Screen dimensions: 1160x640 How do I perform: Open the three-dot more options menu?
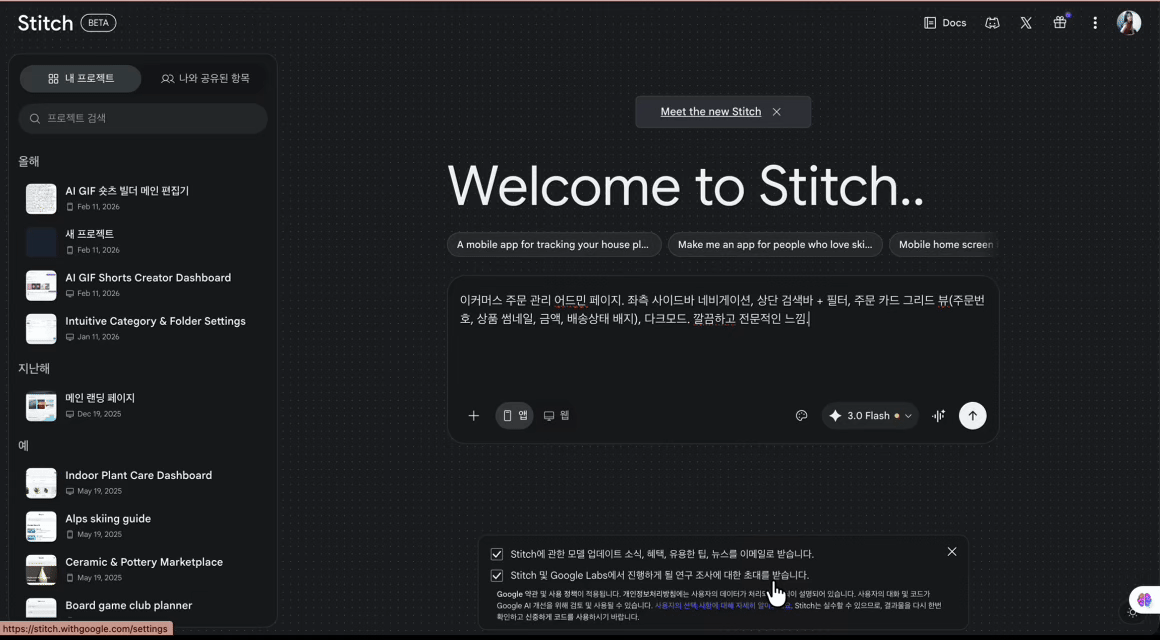click(x=1095, y=23)
